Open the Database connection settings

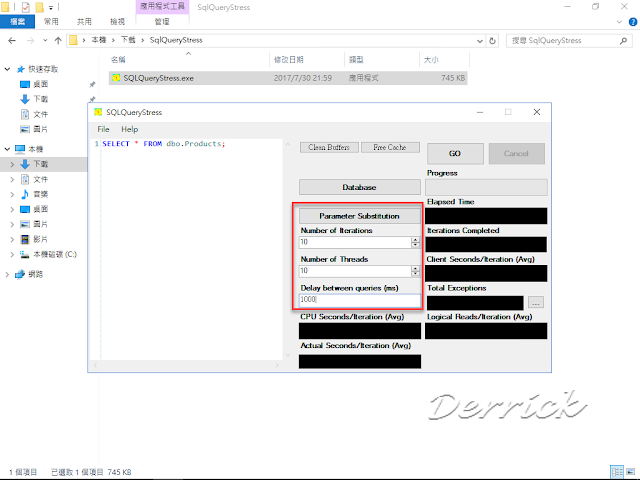click(359, 187)
